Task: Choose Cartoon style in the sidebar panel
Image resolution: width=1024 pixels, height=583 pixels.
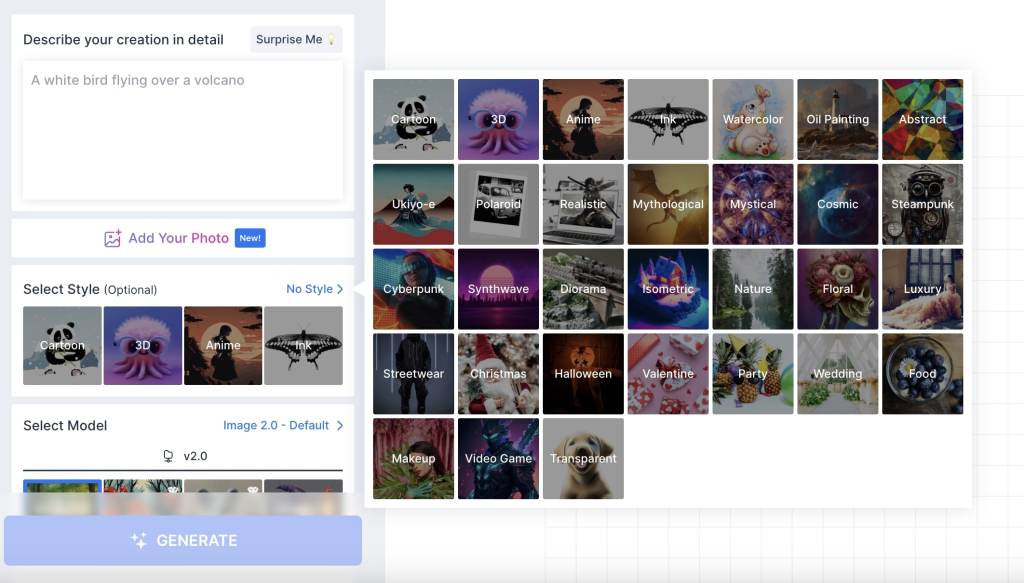Action: coord(62,345)
